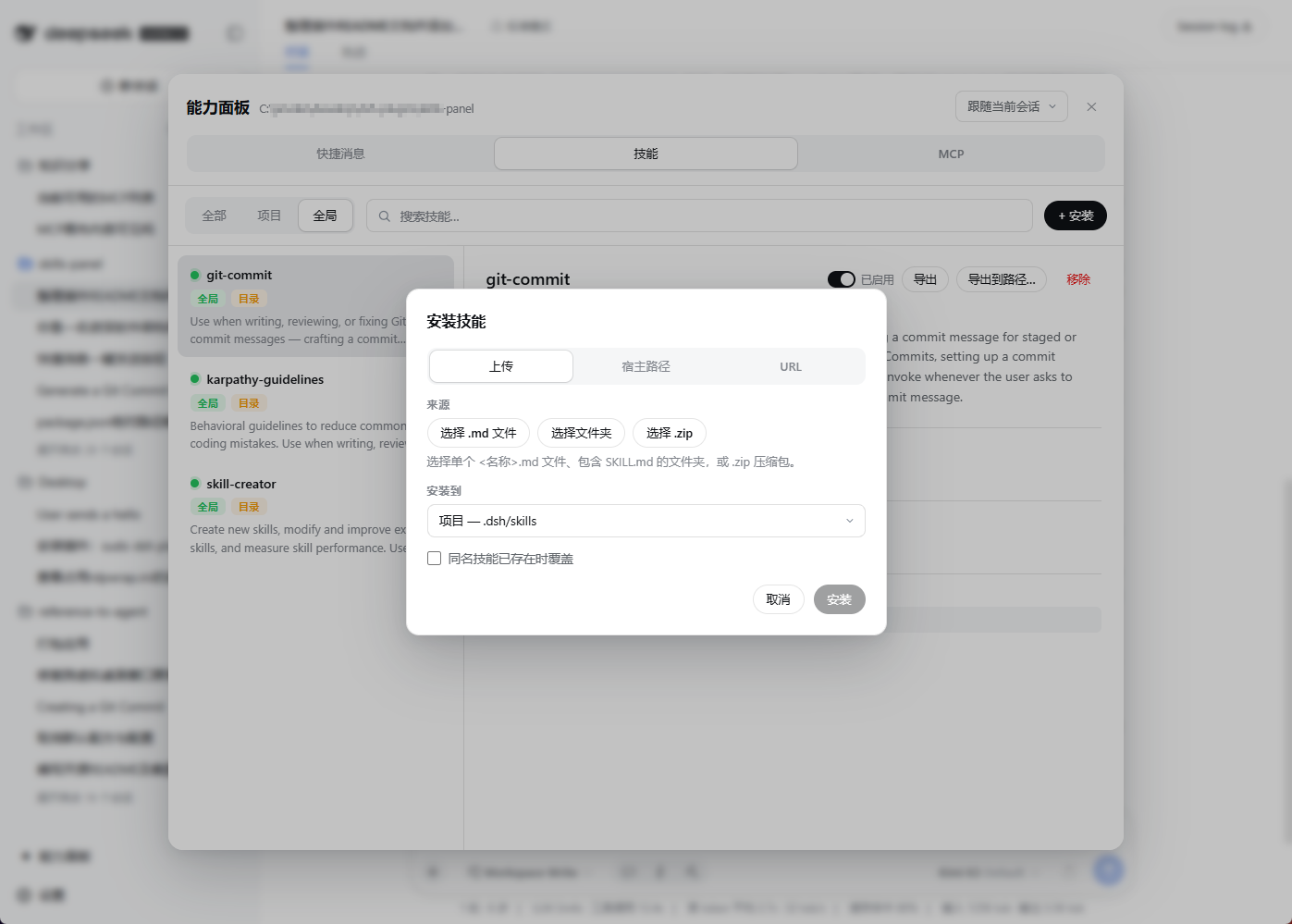Viewport: 1292px width, 924px height.
Task: Cancel the install dialog with 取消
Action: coord(779,599)
